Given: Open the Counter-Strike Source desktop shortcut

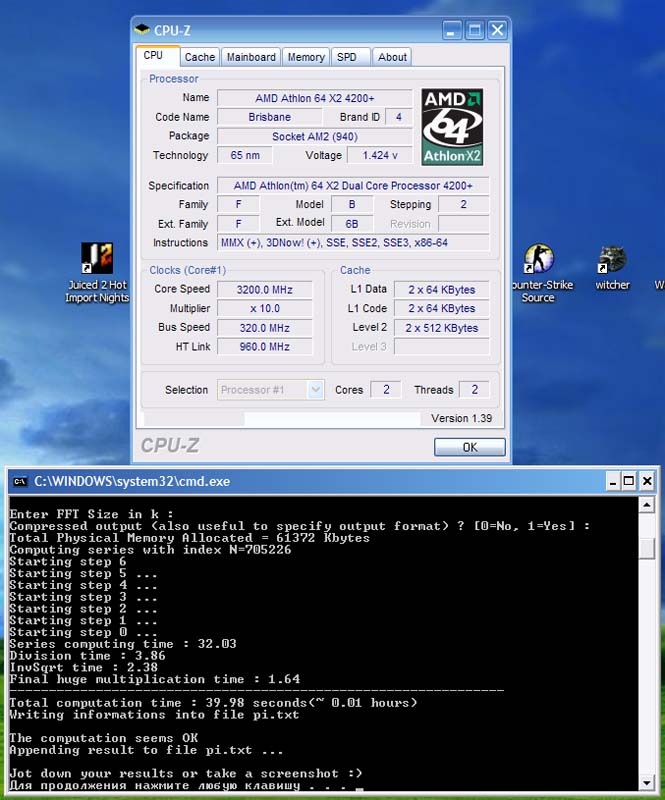Looking at the screenshot, I should tap(541, 273).
